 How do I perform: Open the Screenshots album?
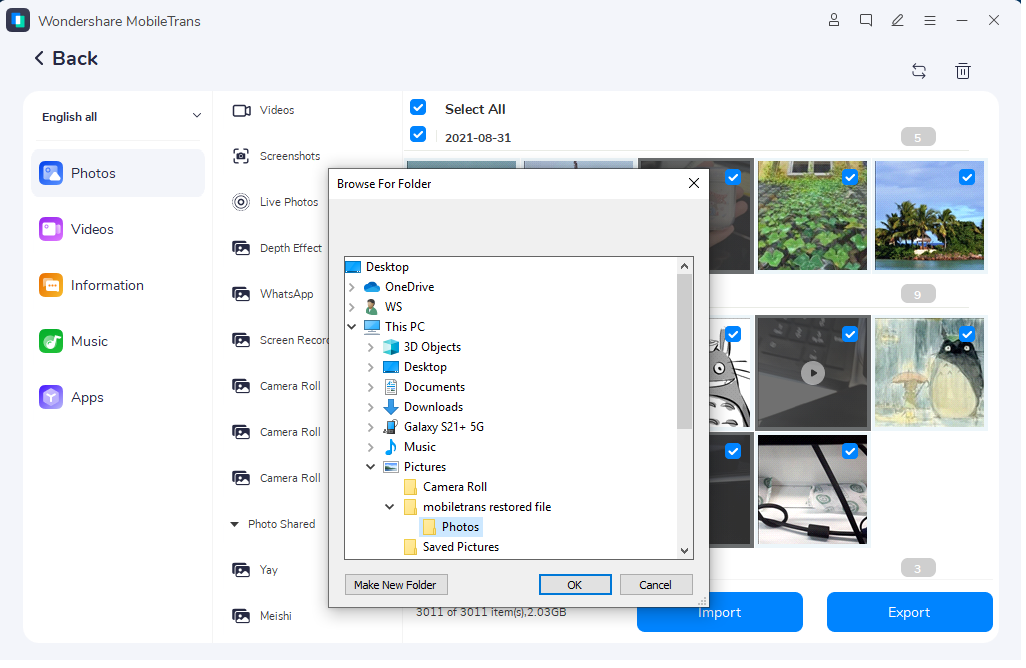(289, 156)
